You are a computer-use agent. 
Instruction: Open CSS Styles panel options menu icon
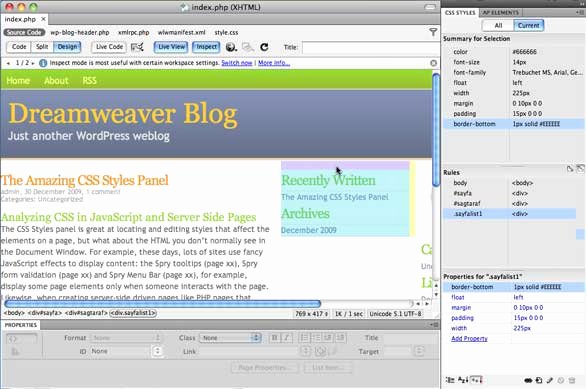point(580,12)
